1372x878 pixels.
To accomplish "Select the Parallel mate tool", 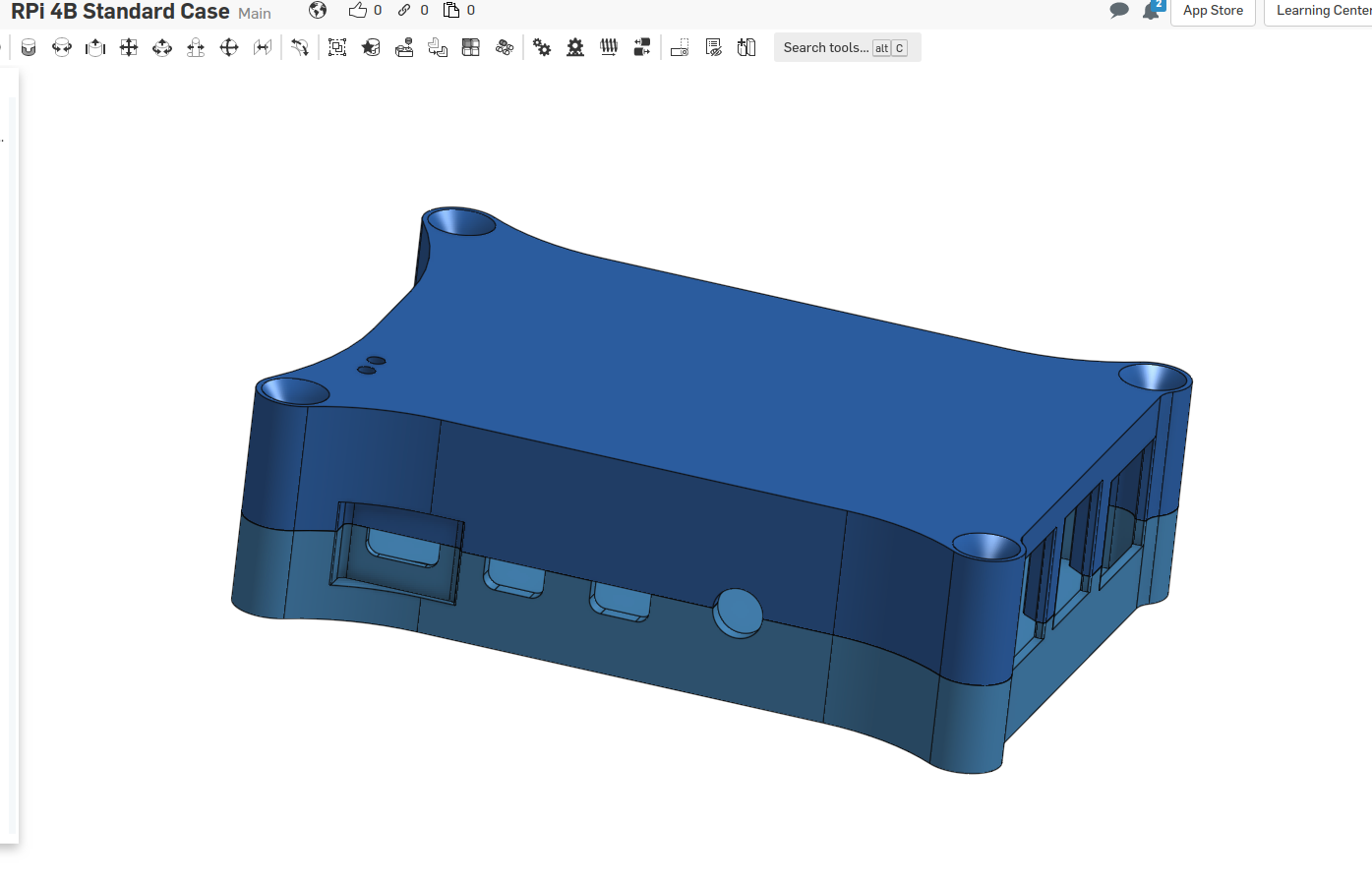I will click(x=263, y=47).
